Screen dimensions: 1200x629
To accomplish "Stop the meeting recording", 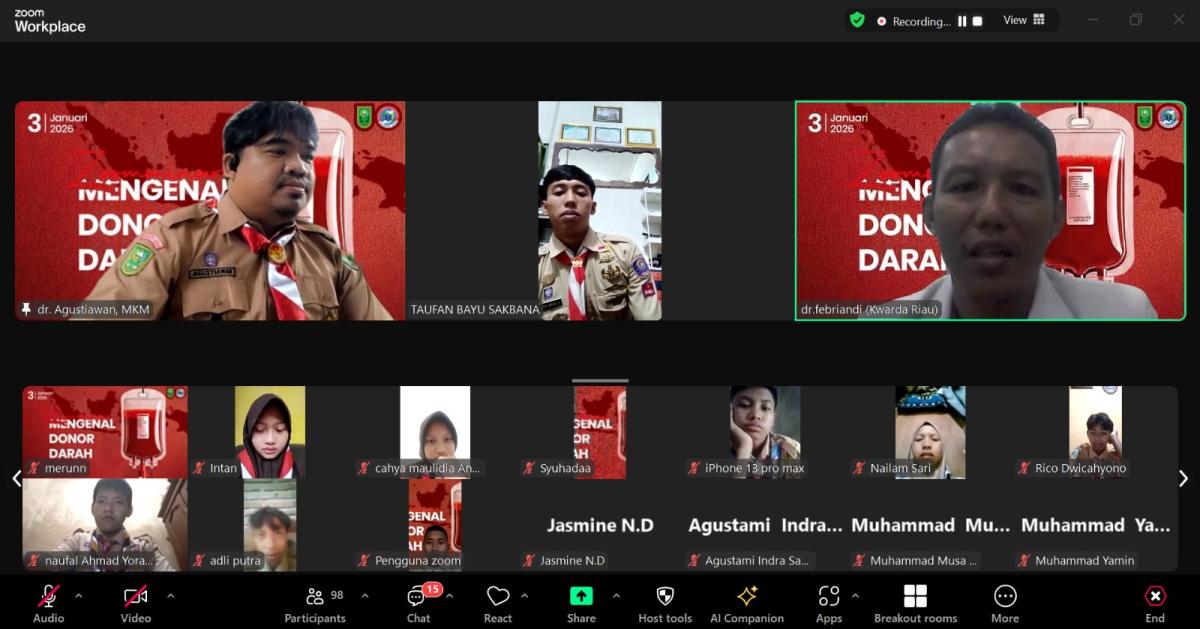I will (978, 21).
